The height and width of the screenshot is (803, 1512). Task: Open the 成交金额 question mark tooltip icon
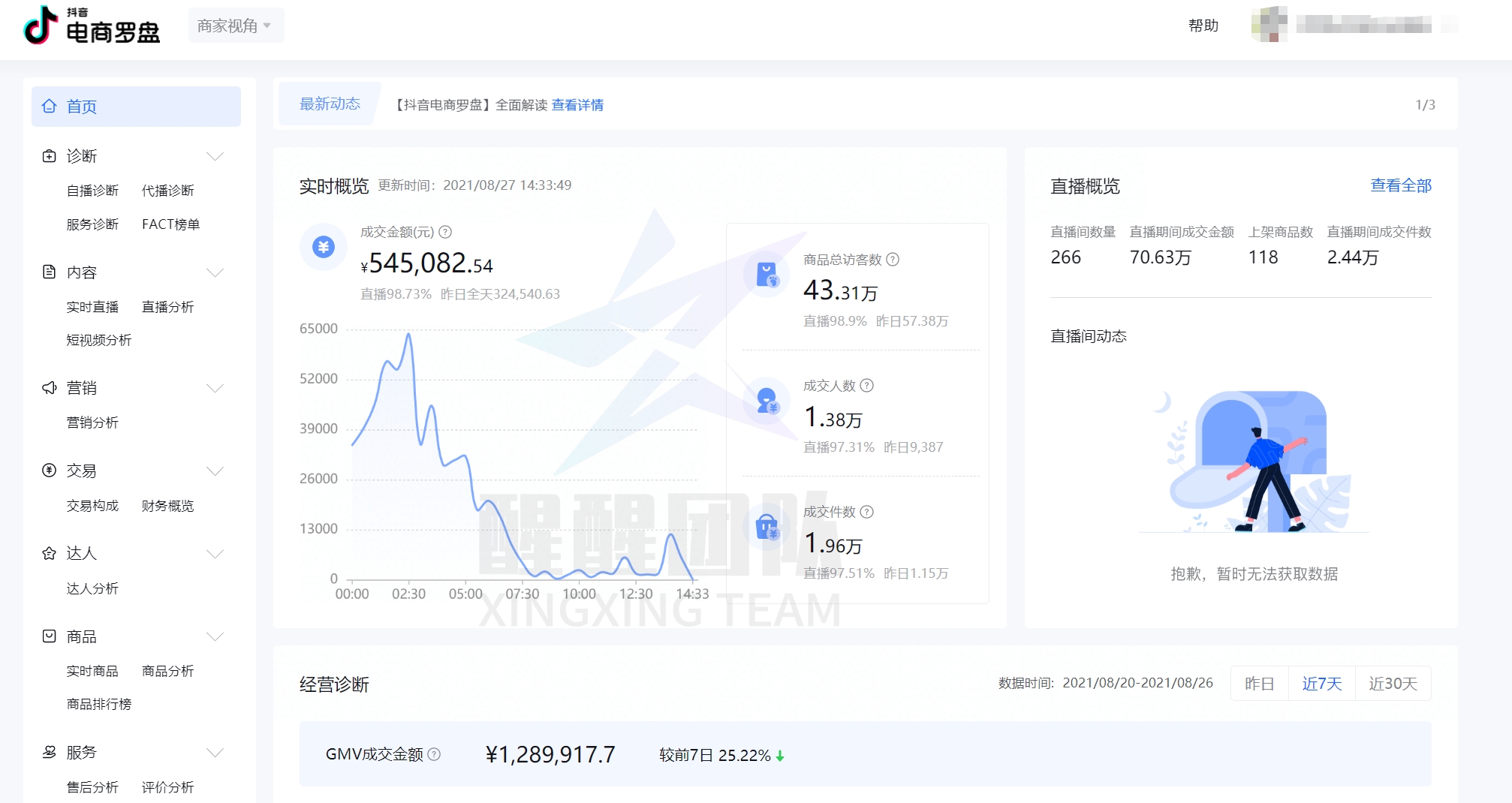(444, 233)
